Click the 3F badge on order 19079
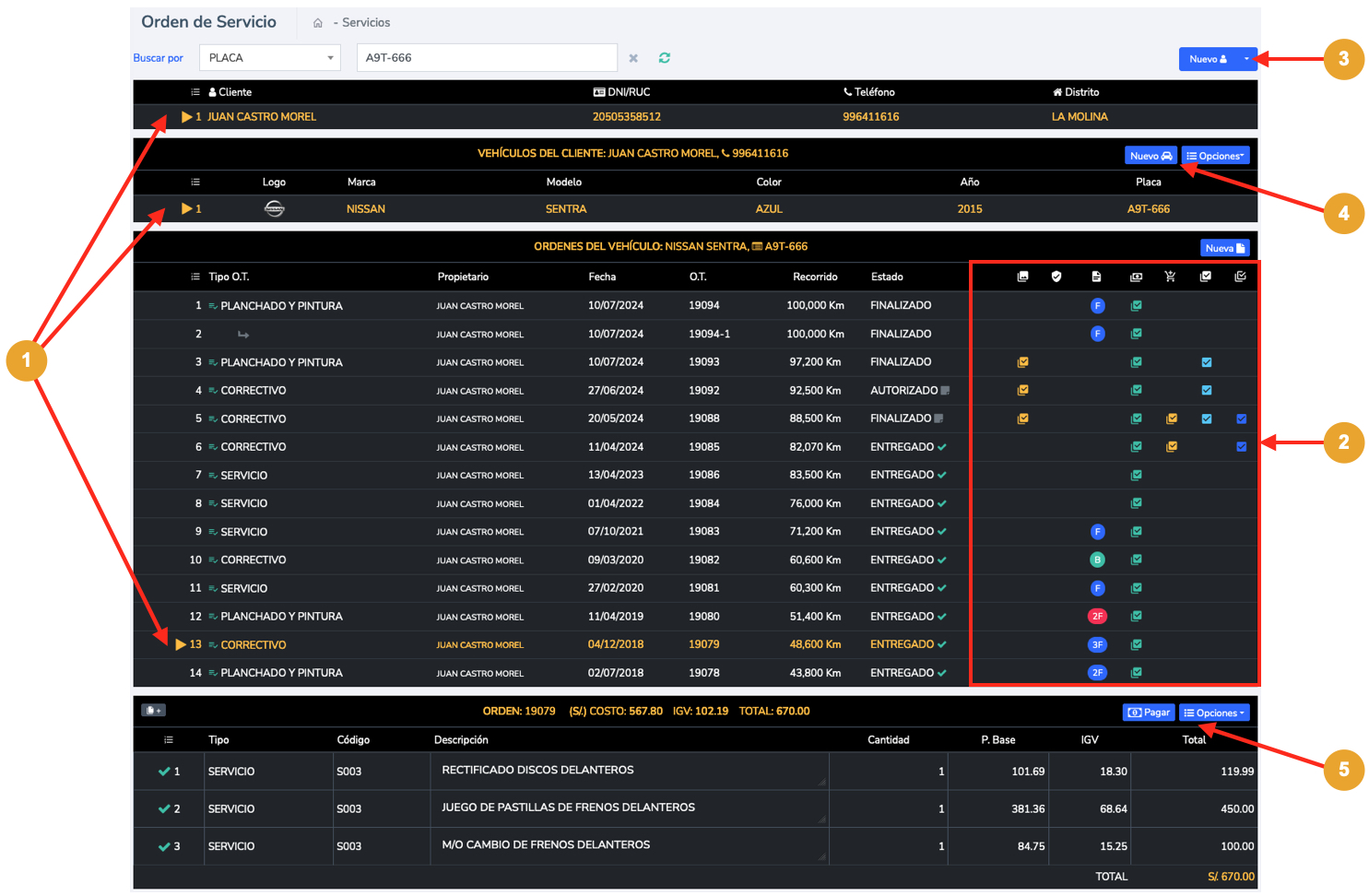Screen dimensions: 1369x896 click(x=1097, y=645)
